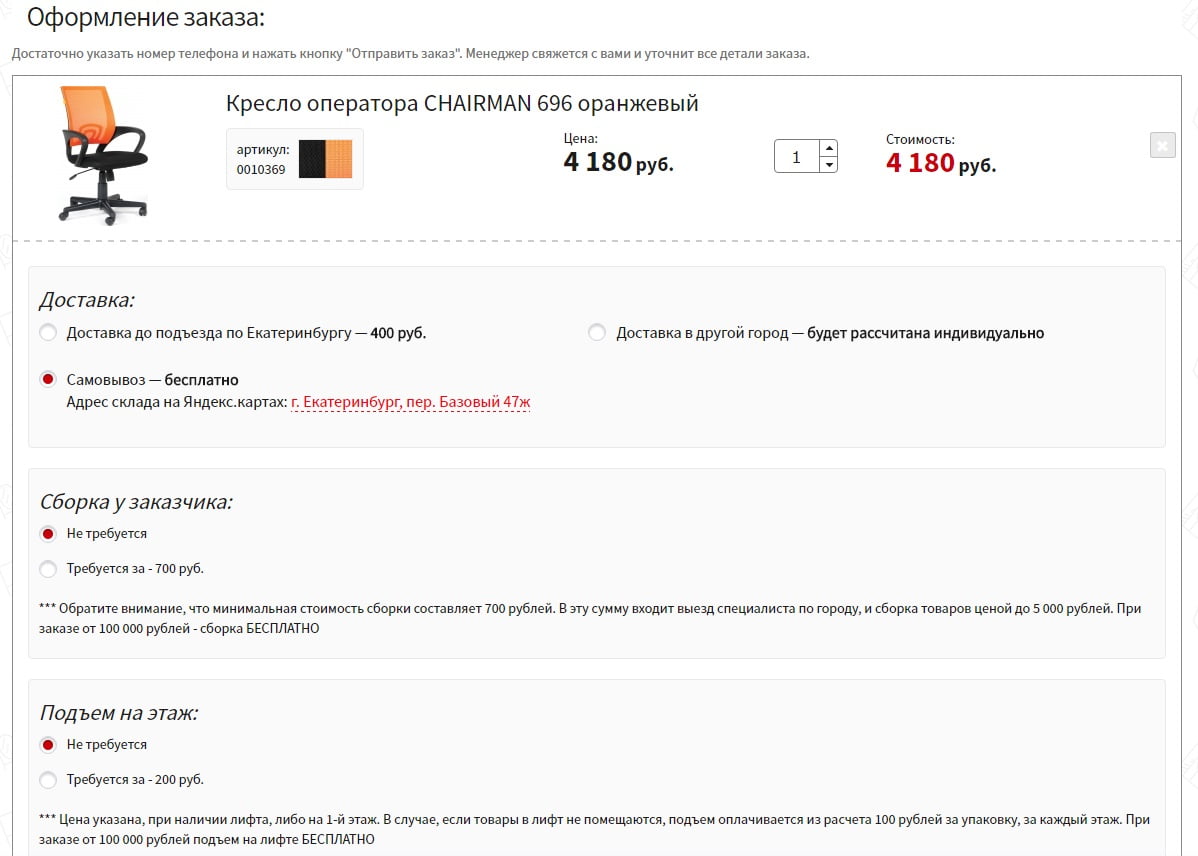Viewport: 1198px width, 856px height.
Task: Increase chair quantity with up arrow
Action: tap(828, 148)
